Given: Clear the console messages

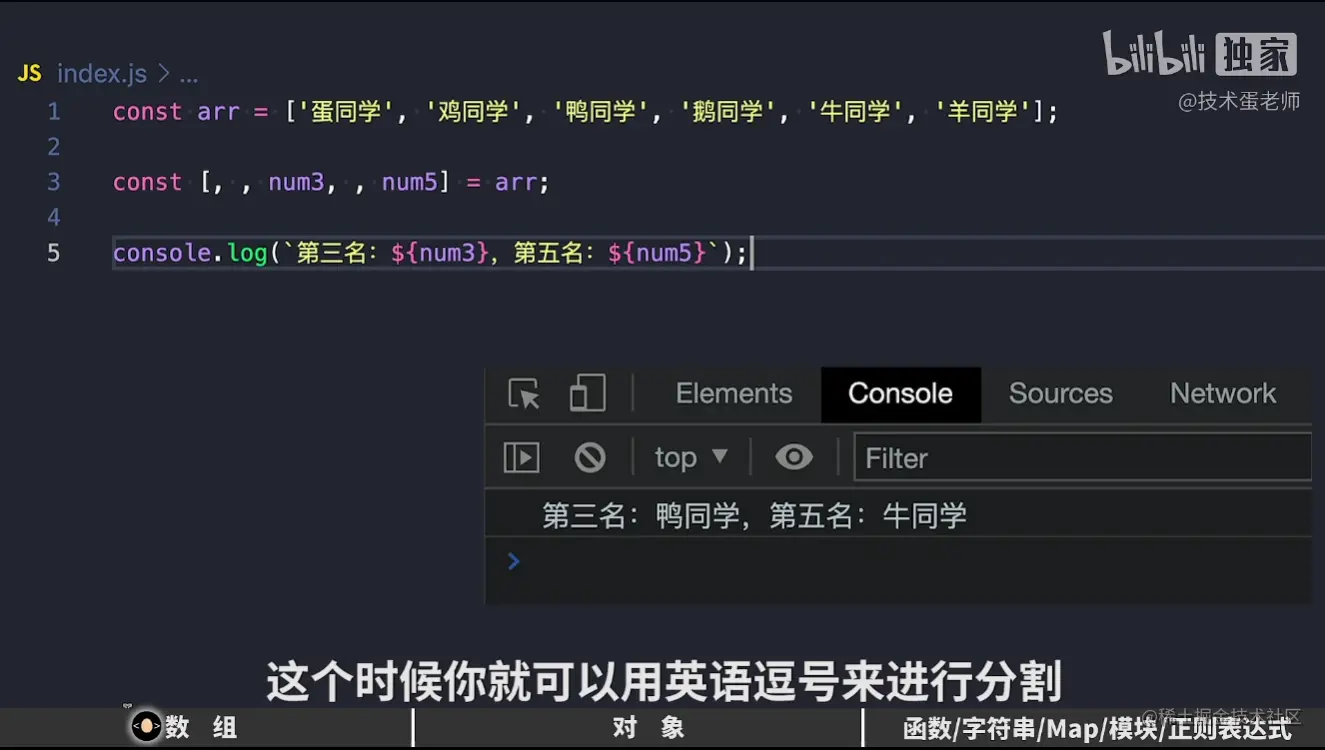Looking at the screenshot, I should click(x=589, y=457).
